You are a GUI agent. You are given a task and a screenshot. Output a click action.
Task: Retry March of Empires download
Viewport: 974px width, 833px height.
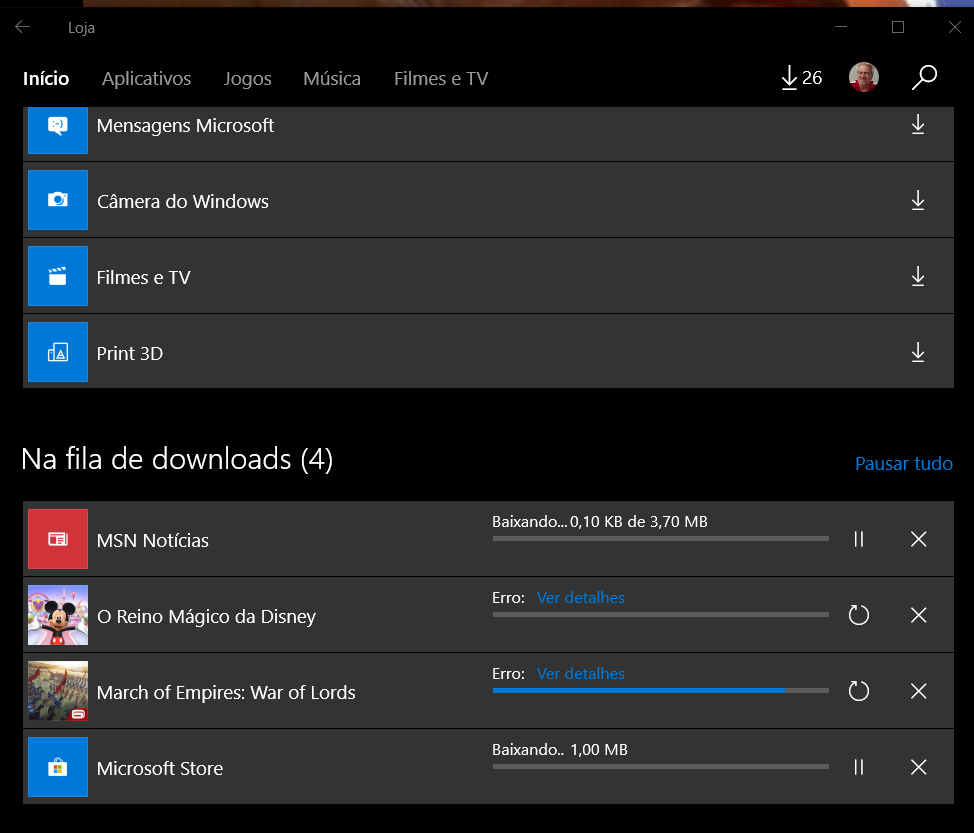click(x=858, y=691)
